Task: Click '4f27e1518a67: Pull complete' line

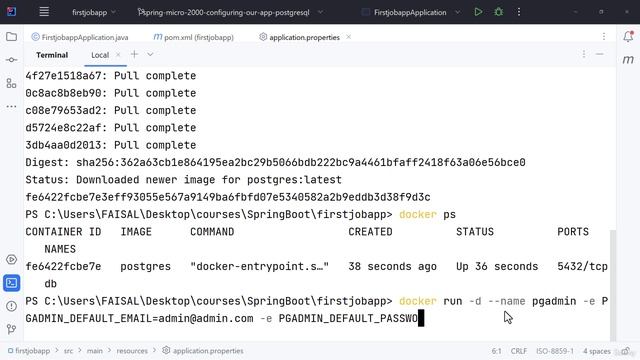Action: coord(111,76)
